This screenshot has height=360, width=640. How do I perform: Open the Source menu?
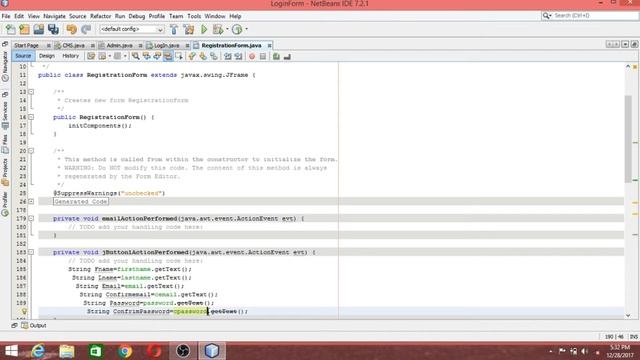(78, 16)
